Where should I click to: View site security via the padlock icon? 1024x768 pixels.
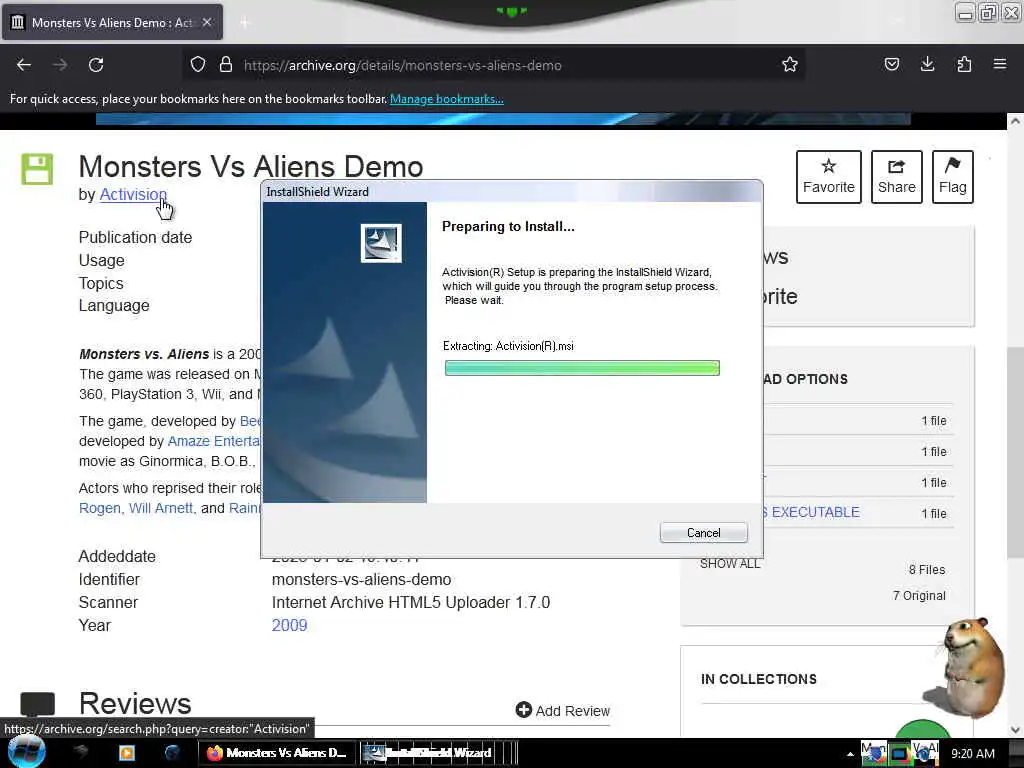tap(226, 65)
